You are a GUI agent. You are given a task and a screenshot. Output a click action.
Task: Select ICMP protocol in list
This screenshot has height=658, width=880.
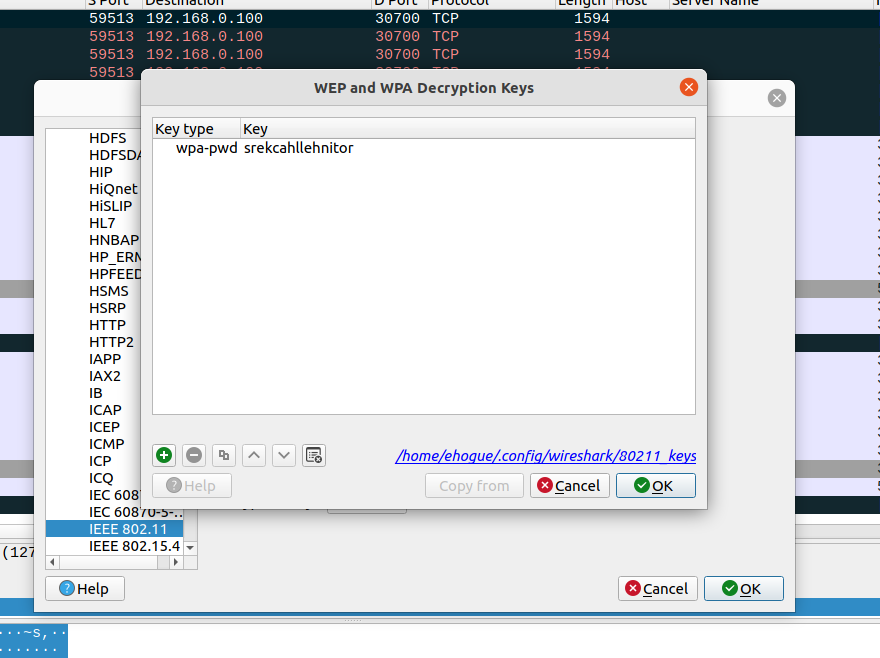click(107, 444)
